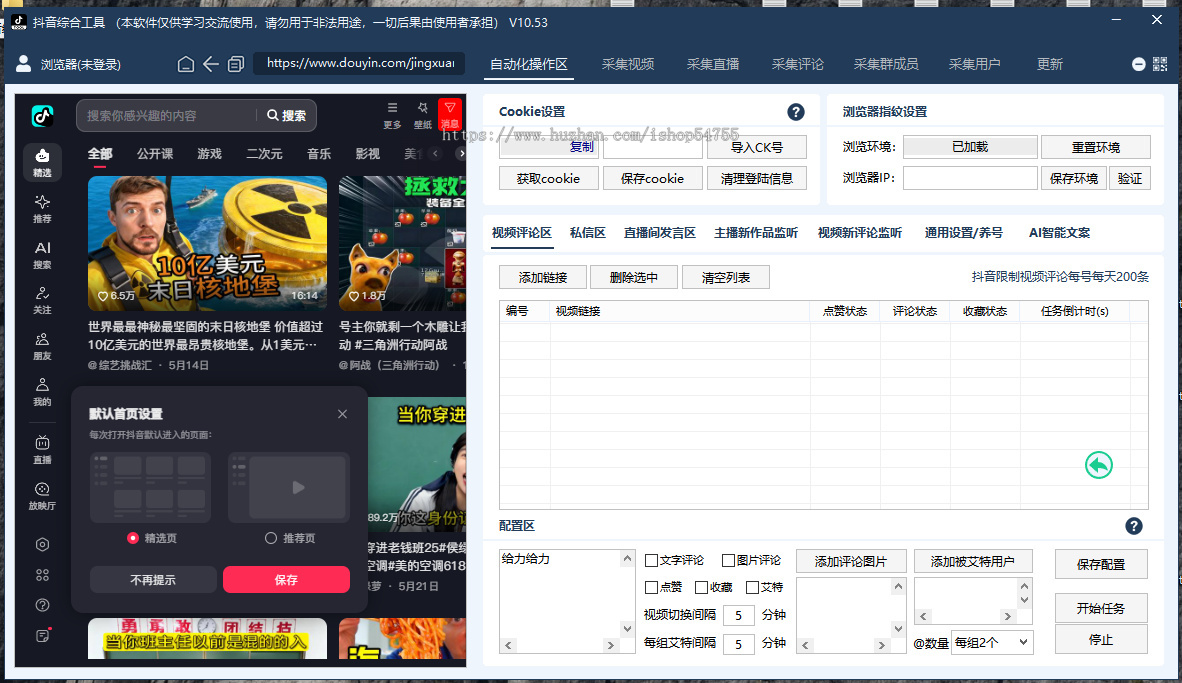Image resolution: width=1182 pixels, height=683 pixels.
Task: Open the 放映厅 cinema sidebar icon
Action: [x=42, y=495]
